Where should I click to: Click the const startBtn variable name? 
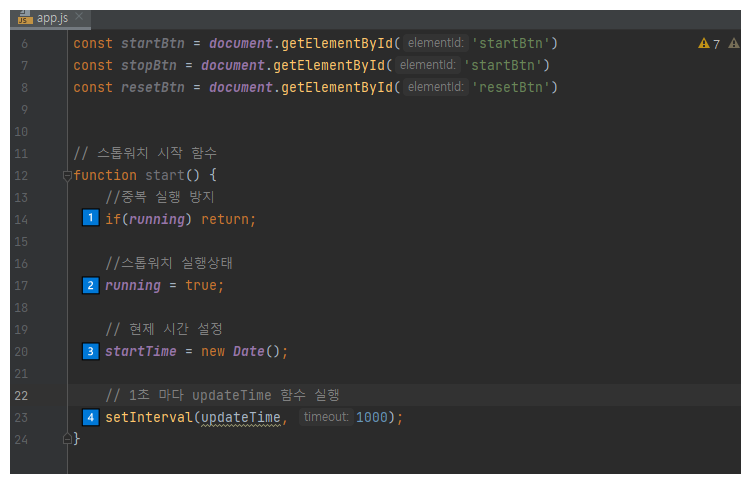152,44
